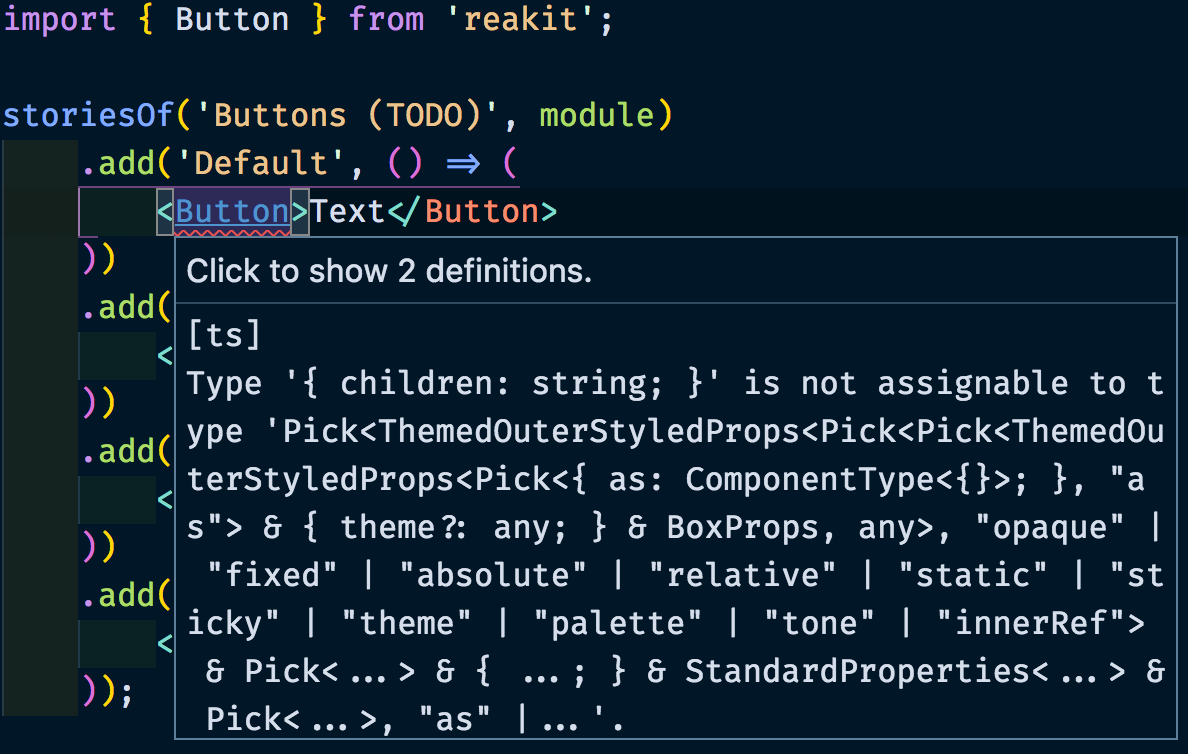Click 'Click to show 2 definitions.' text

(x=389, y=271)
